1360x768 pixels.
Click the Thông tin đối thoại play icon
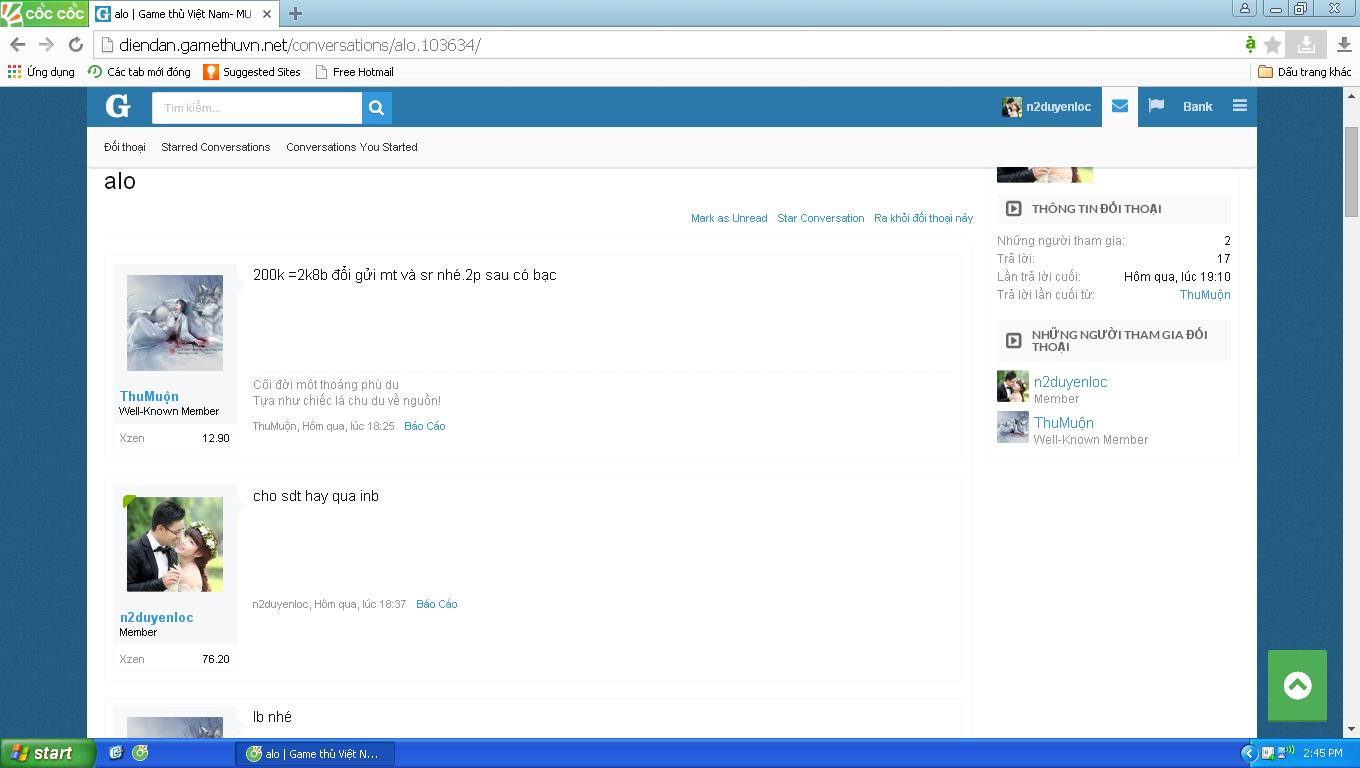pos(1013,209)
